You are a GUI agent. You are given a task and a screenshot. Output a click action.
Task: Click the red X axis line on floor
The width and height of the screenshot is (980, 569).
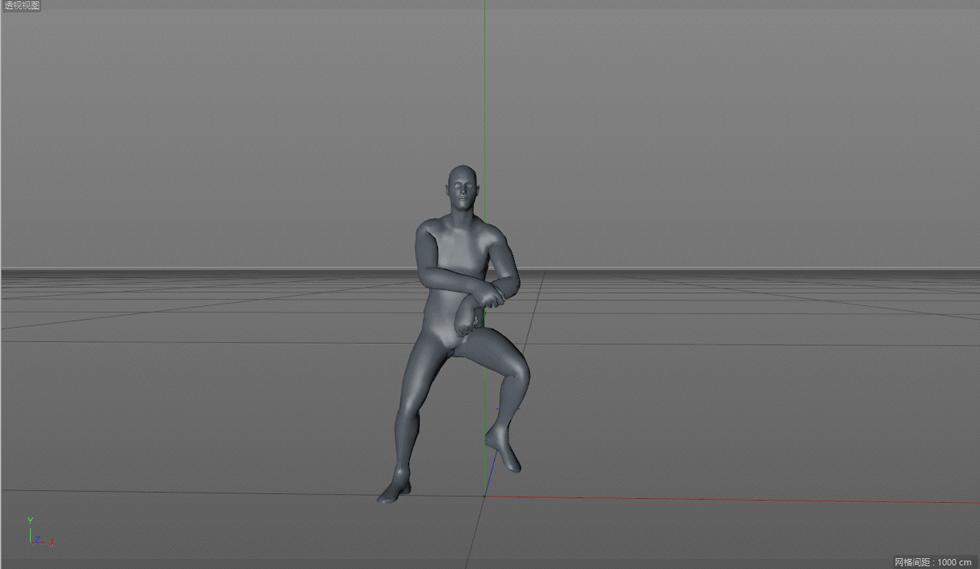[x=720, y=499]
